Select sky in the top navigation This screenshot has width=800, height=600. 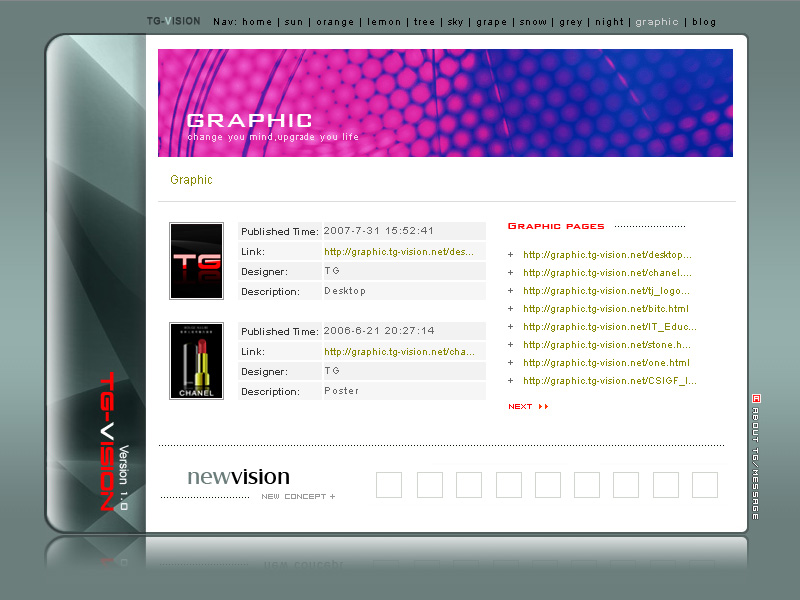coord(455,22)
